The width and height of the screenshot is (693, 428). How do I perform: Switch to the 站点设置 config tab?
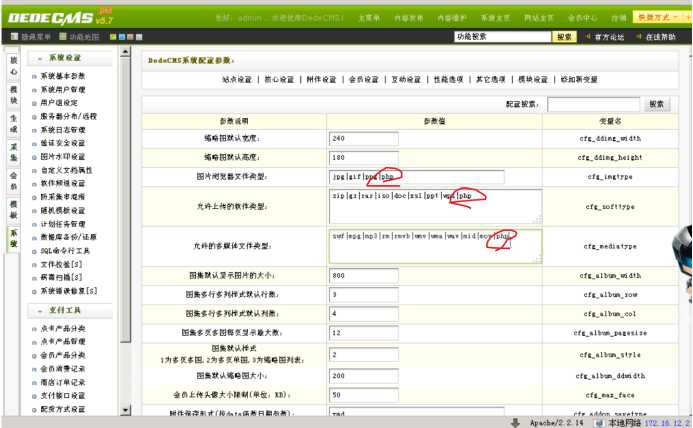(237, 80)
